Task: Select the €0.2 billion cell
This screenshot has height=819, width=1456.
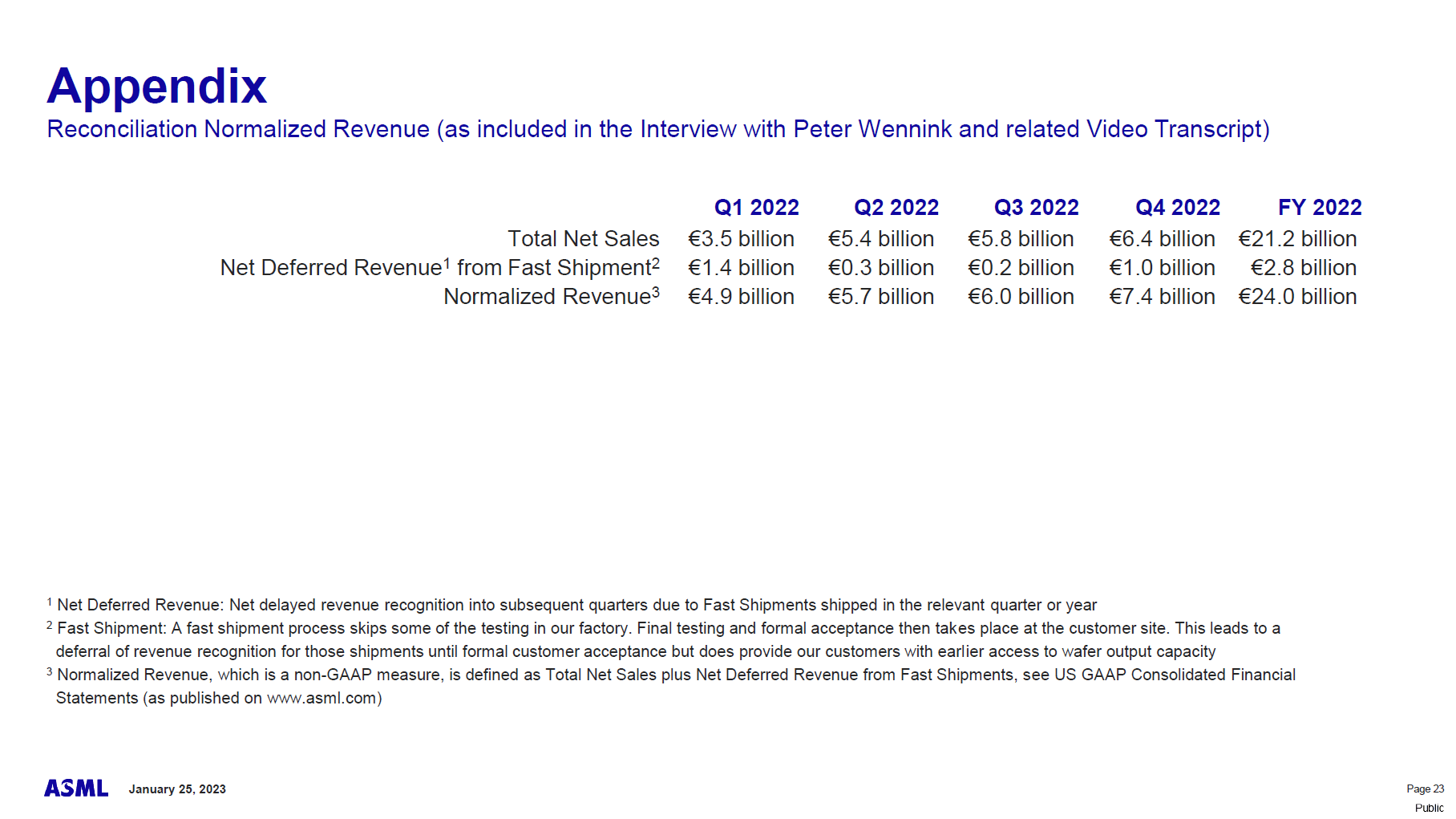Action: (1021, 268)
